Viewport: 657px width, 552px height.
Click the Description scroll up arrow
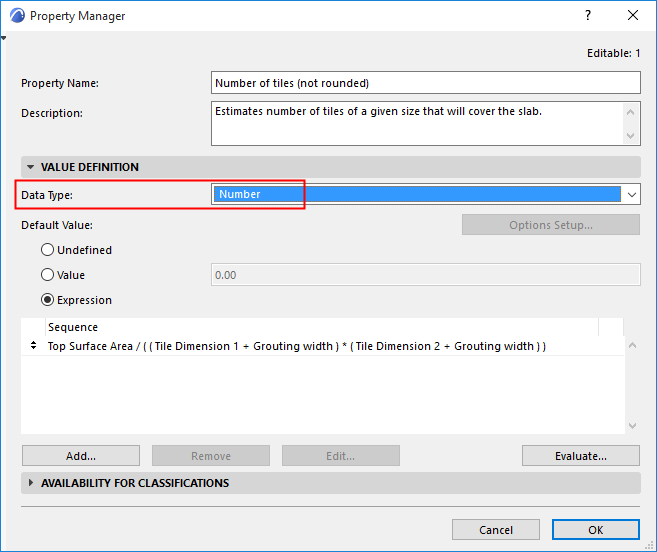pyautogui.click(x=630, y=112)
